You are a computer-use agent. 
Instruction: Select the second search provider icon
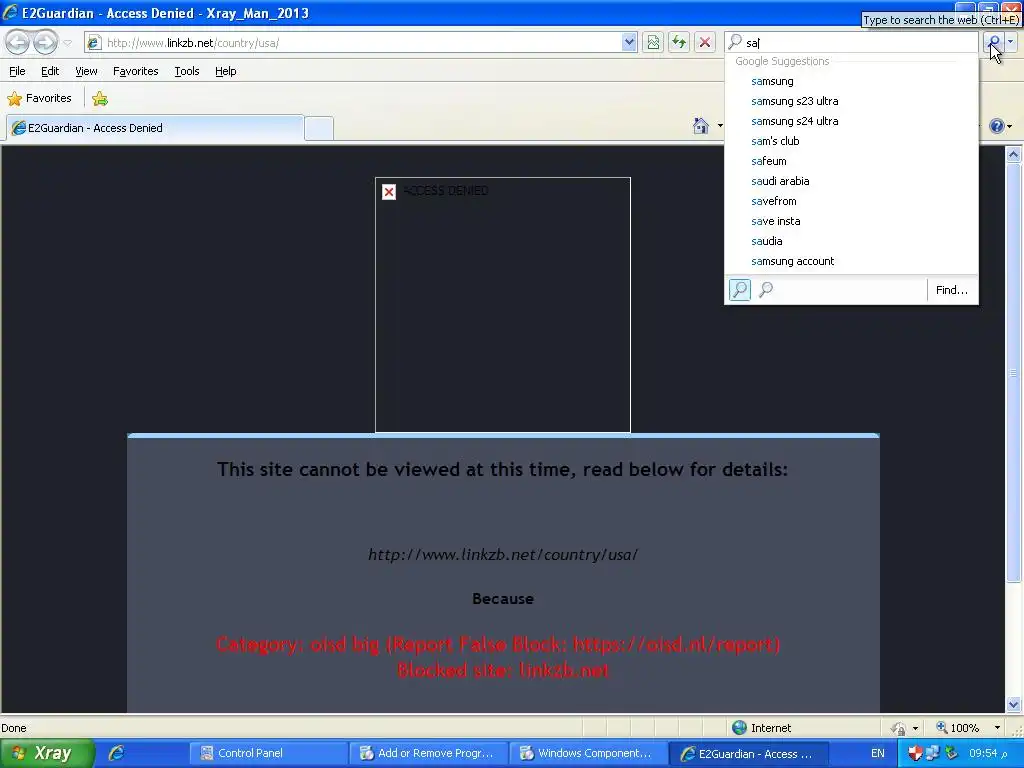pyautogui.click(x=766, y=289)
